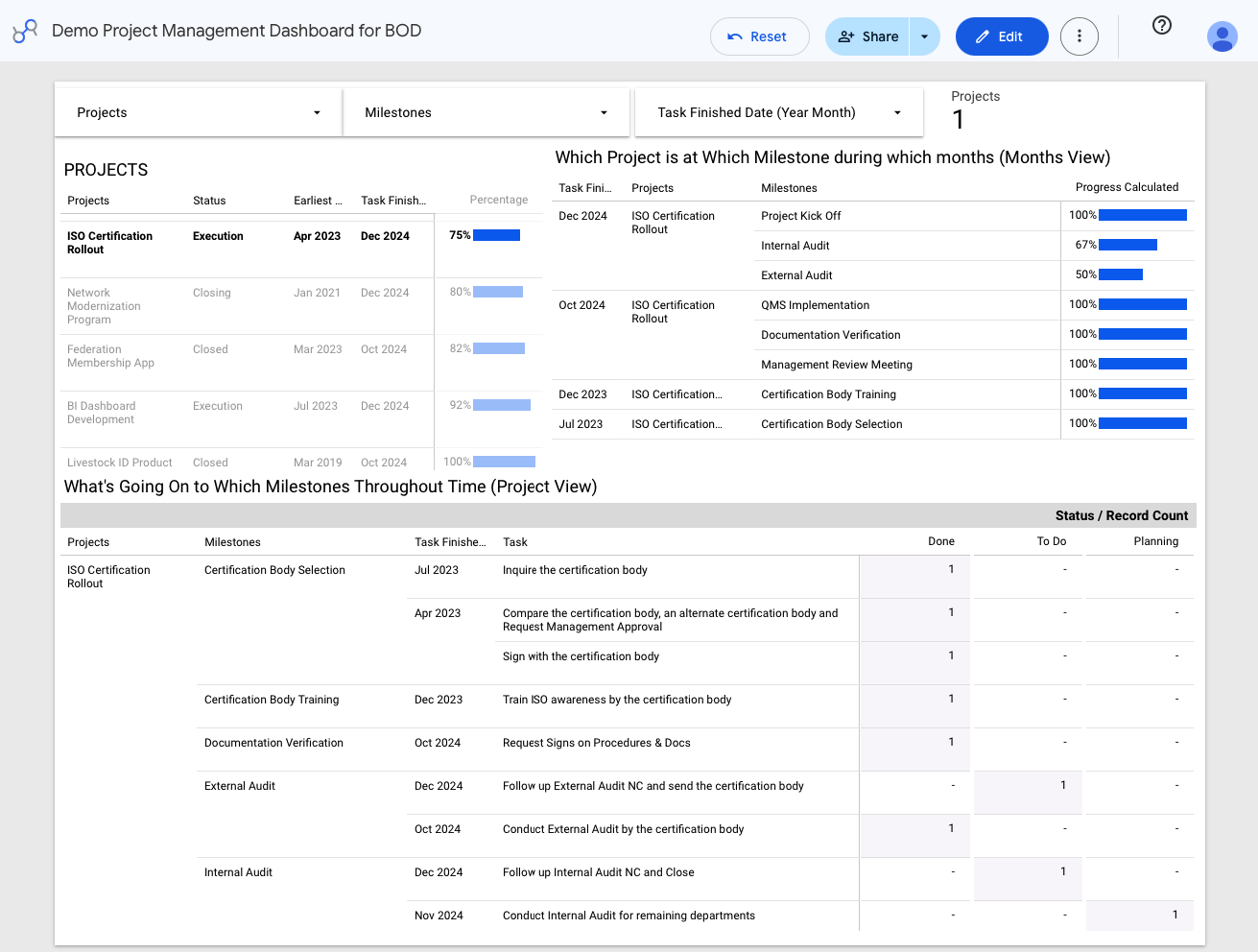Click the Edit button
The height and width of the screenshot is (952, 1258).
pyautogui.click(x=1002, y=36)
